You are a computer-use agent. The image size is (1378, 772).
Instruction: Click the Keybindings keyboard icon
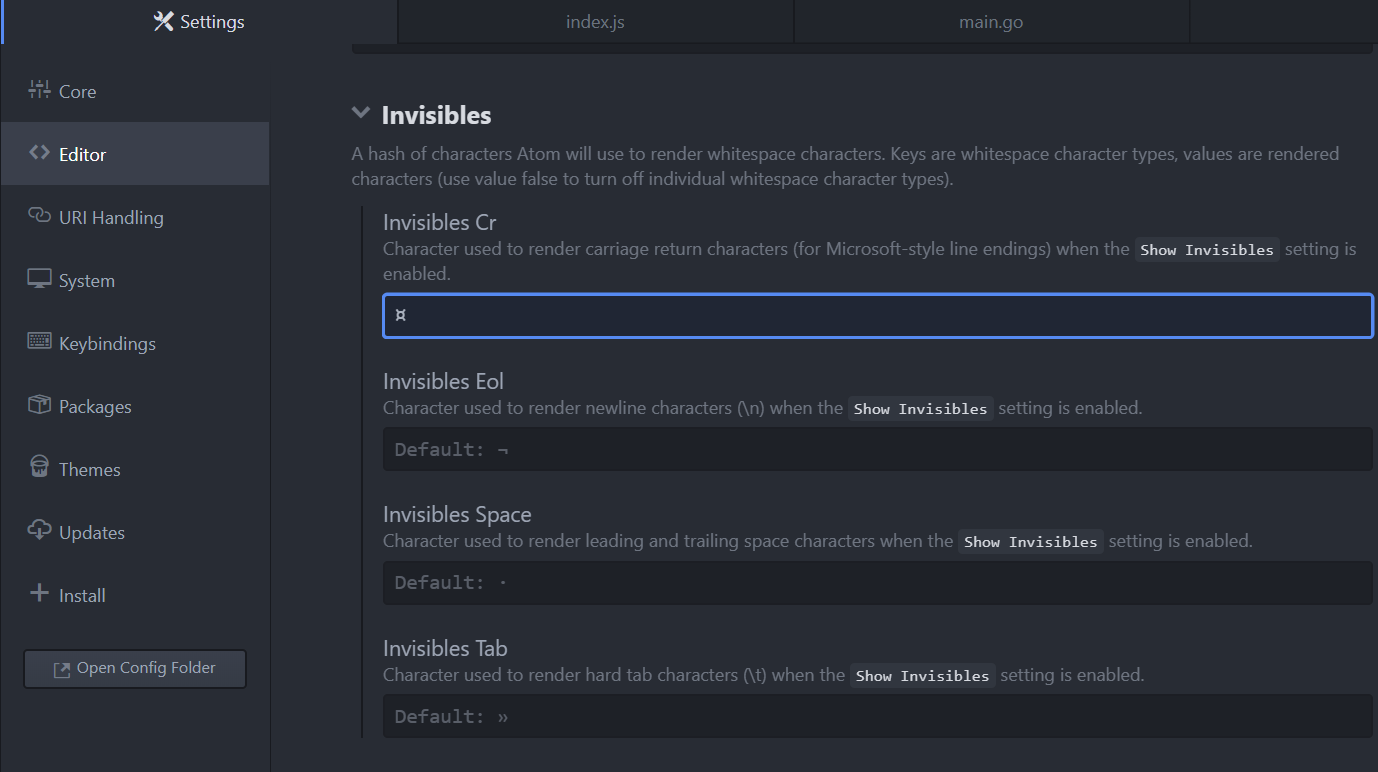(x=39, y=342)
